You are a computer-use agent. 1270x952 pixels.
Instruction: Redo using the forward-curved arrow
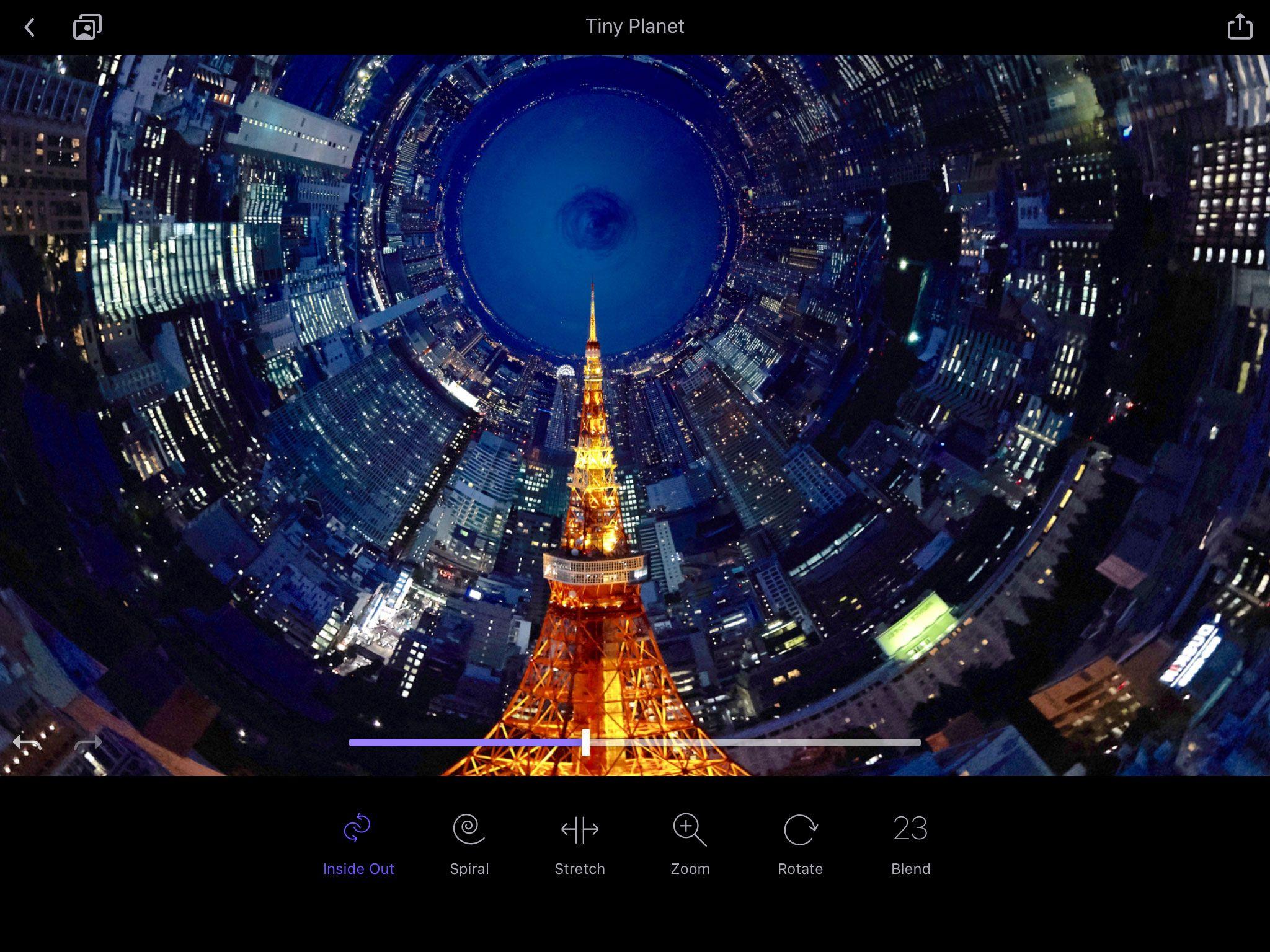(x=87, y=741)
